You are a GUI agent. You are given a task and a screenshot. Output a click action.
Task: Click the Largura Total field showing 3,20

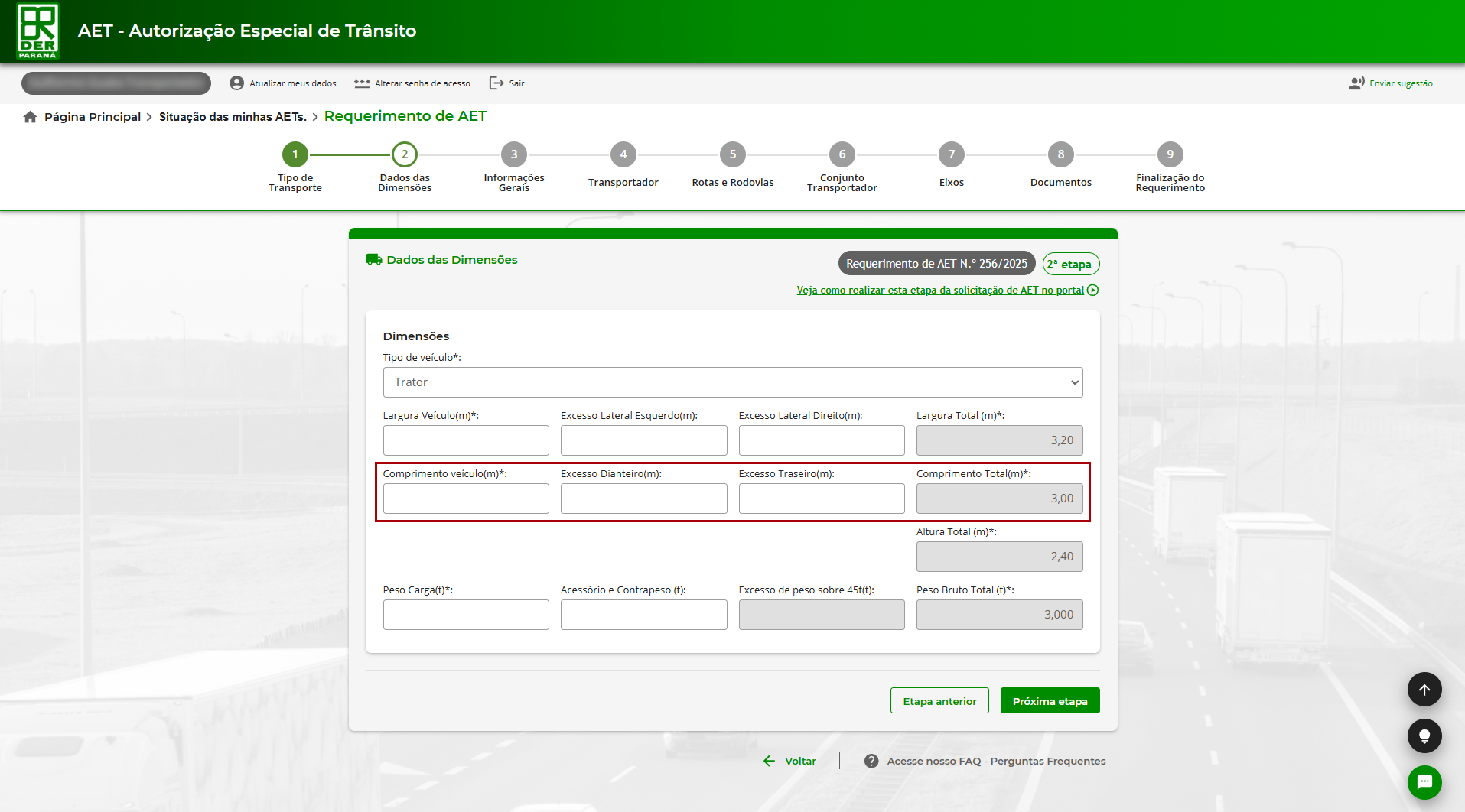[x=999, y=440]
